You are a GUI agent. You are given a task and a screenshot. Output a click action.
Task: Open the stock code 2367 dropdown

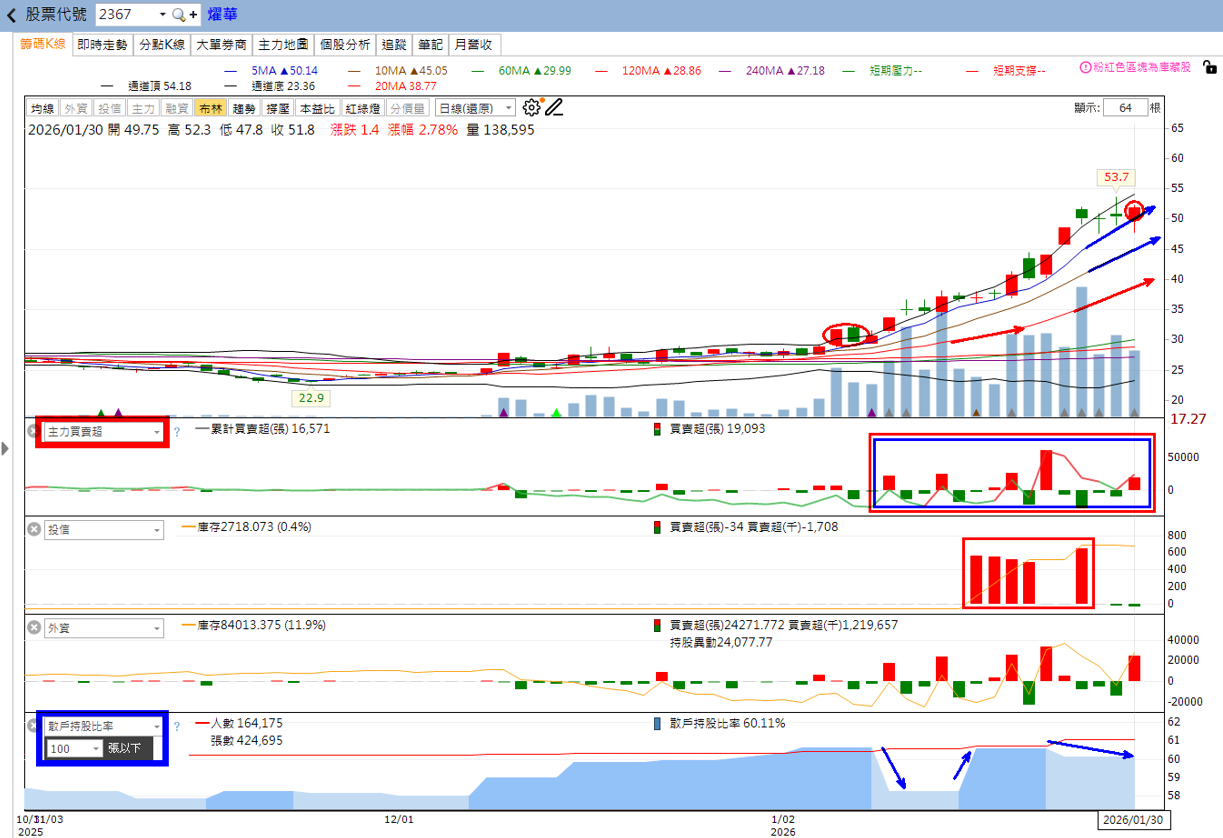(162, 15)
